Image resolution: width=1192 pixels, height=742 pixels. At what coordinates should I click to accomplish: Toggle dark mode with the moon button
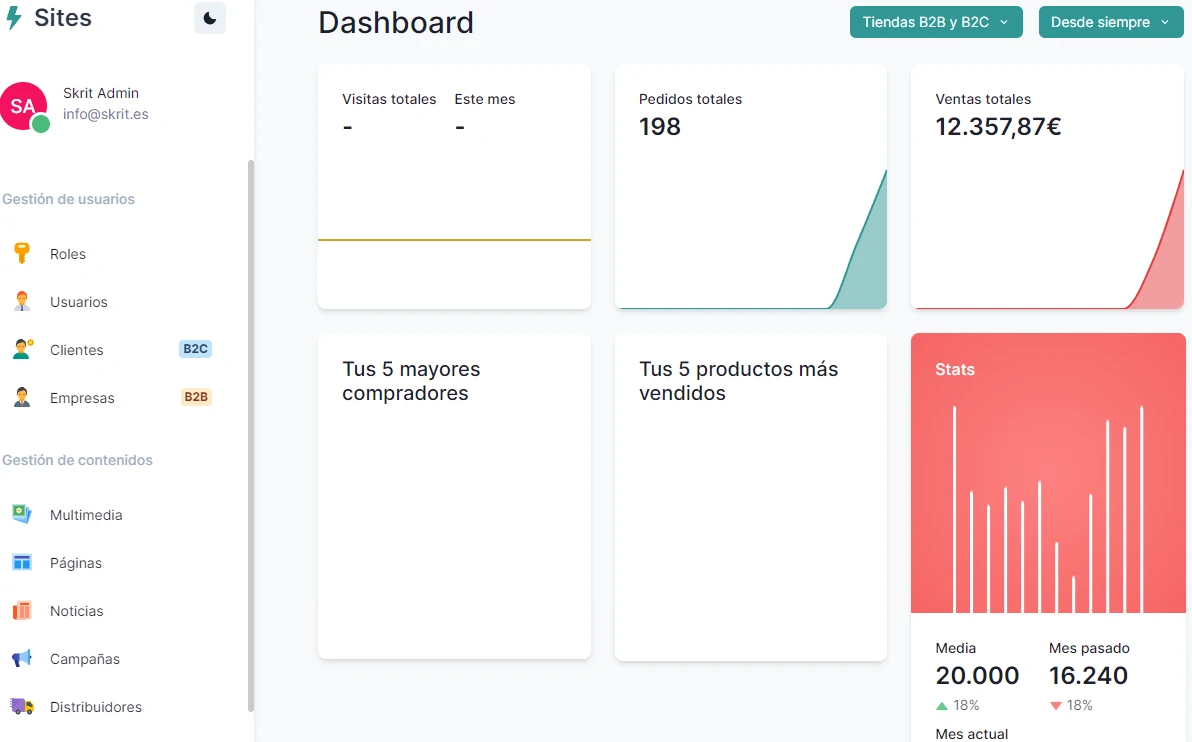[x=210, y=18]
